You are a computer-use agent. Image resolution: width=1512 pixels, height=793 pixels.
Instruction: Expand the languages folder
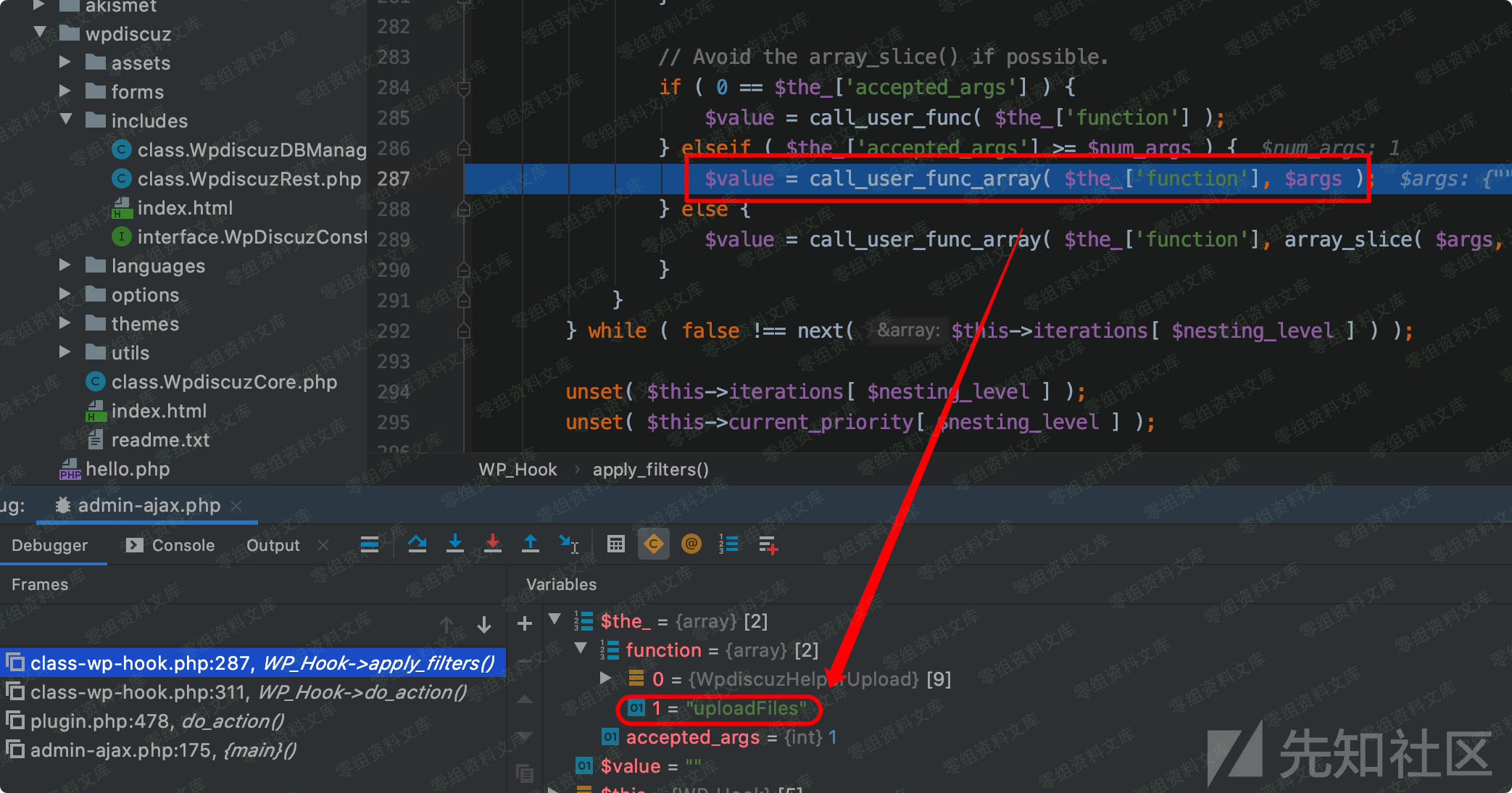pos(65,265)
